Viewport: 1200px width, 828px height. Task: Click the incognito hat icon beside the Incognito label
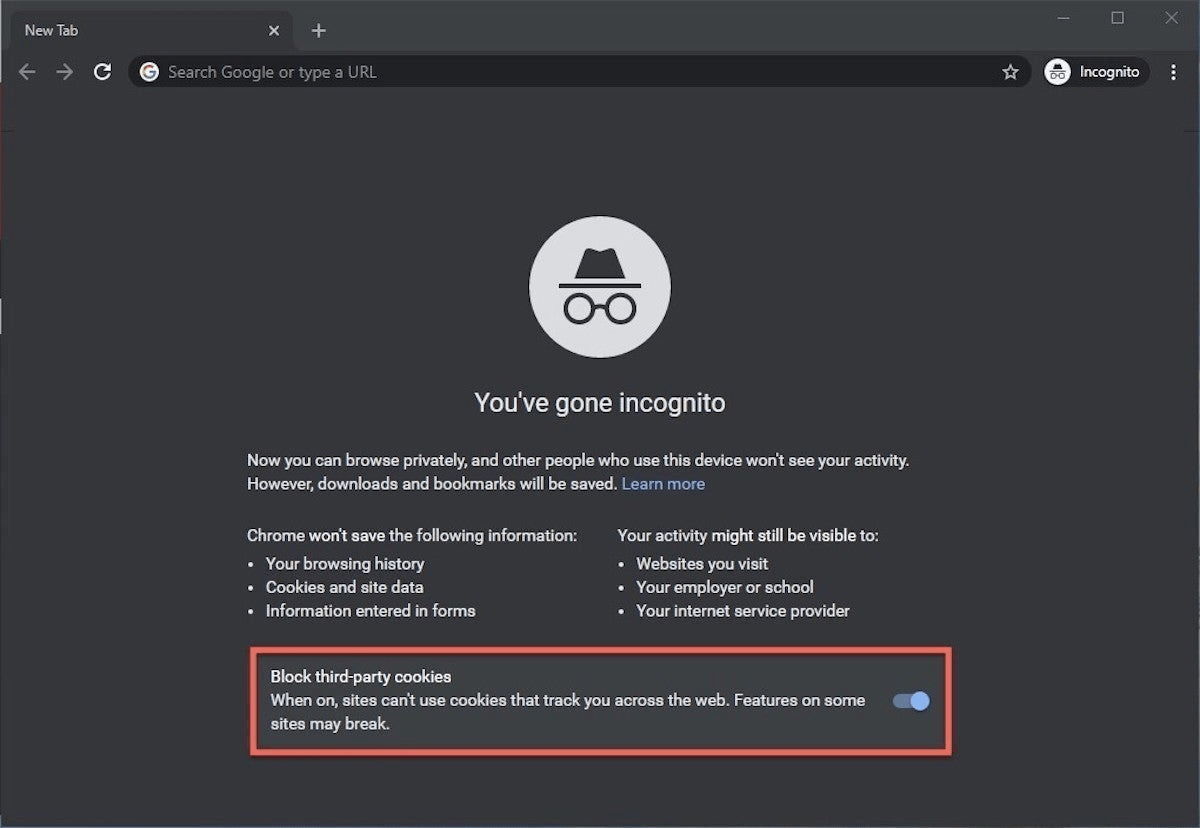coord(1057,71)
